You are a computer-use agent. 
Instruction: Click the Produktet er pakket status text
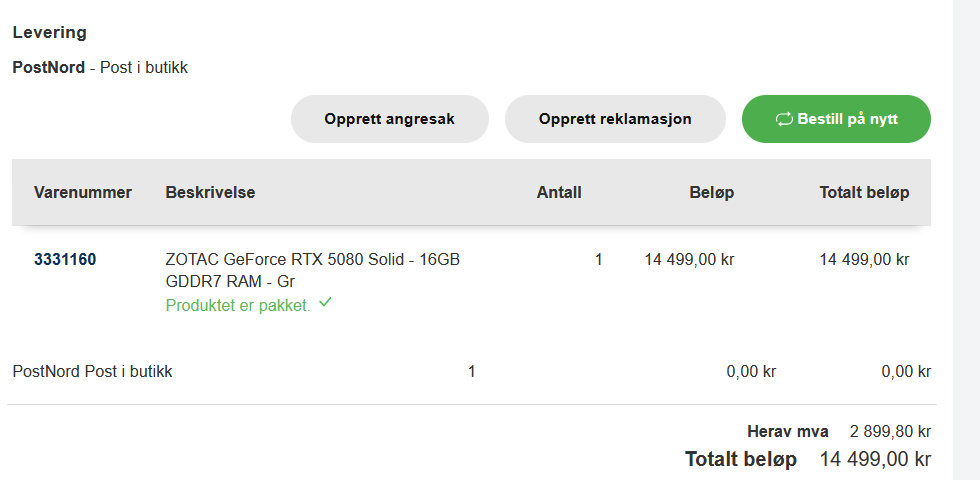pos(238,306)
